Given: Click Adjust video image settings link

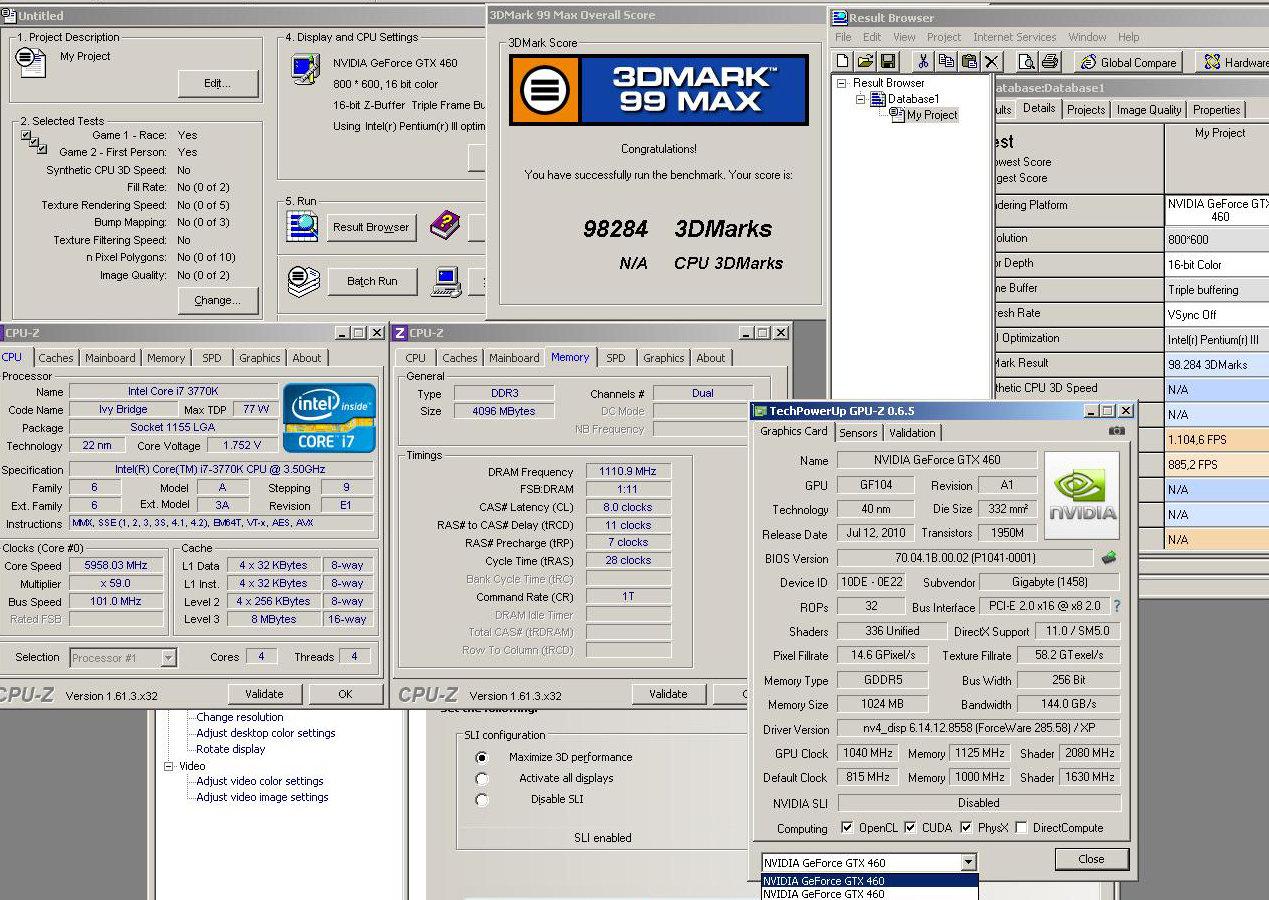Looking at the screenshot, I should point(262,797).
